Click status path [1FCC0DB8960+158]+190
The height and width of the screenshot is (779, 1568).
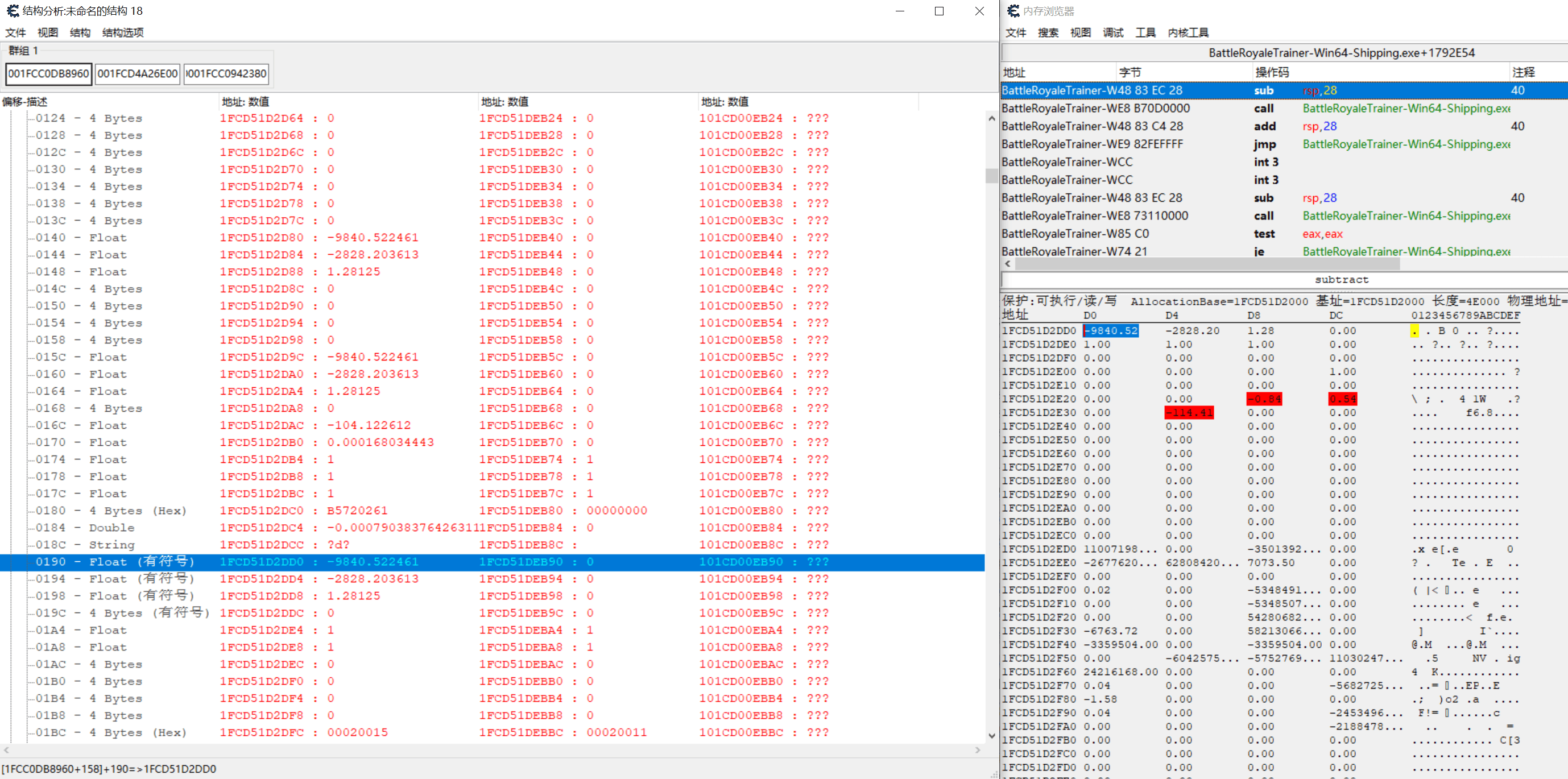[109, 769]
